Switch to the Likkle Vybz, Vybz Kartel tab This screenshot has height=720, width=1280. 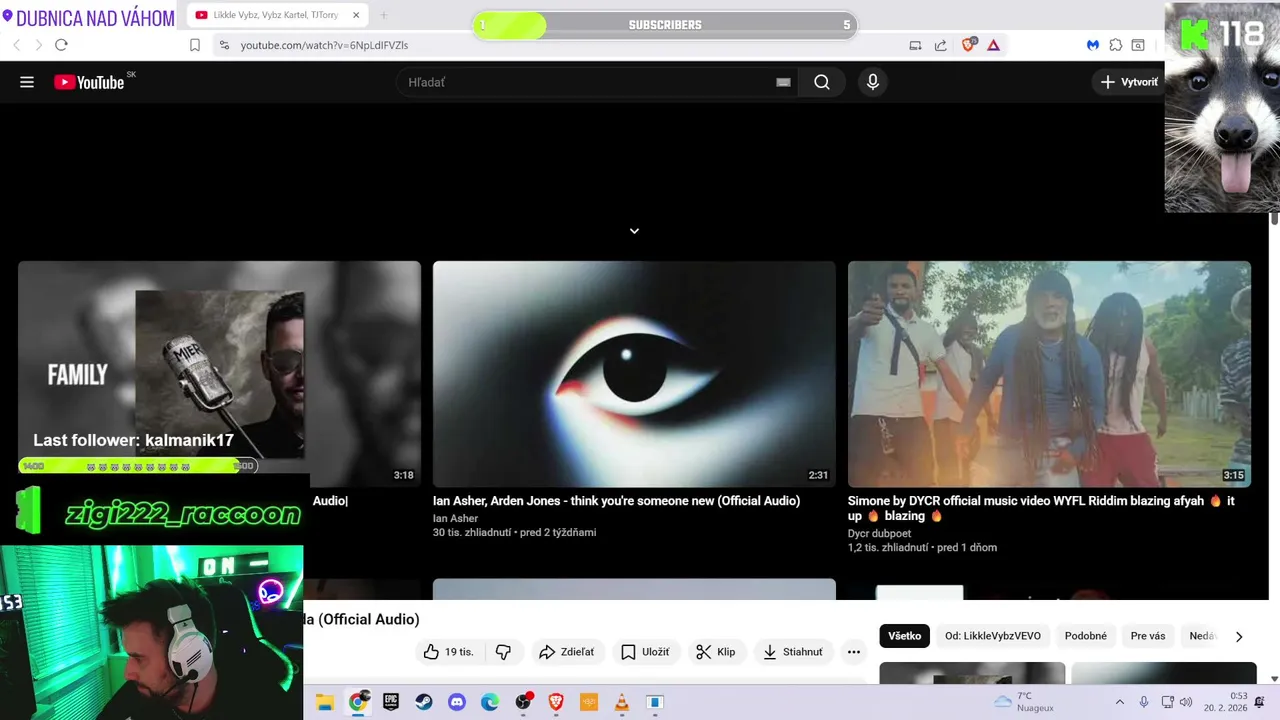275,15
